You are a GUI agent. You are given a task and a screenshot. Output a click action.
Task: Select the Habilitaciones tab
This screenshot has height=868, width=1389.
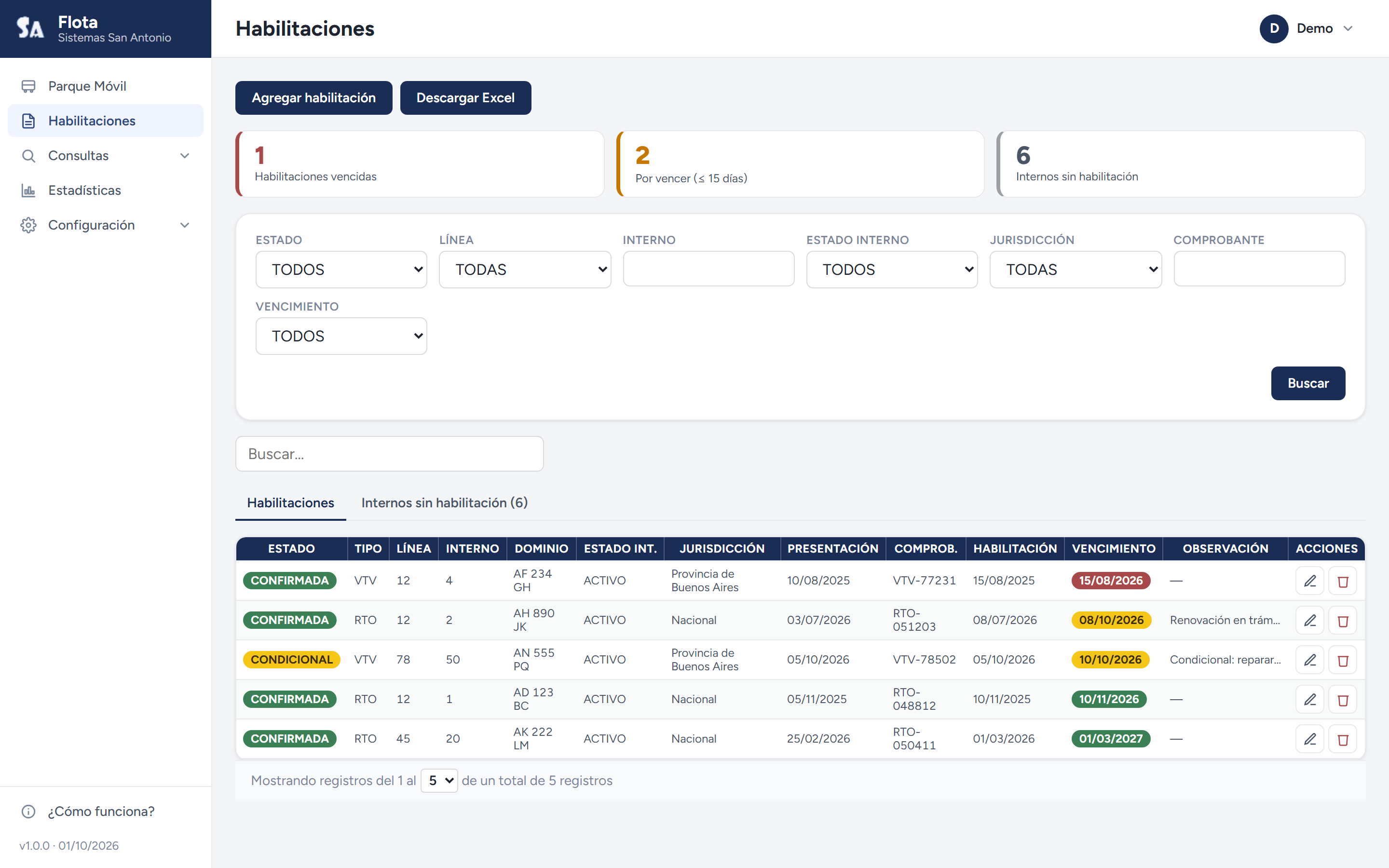(x=290, y=503)
